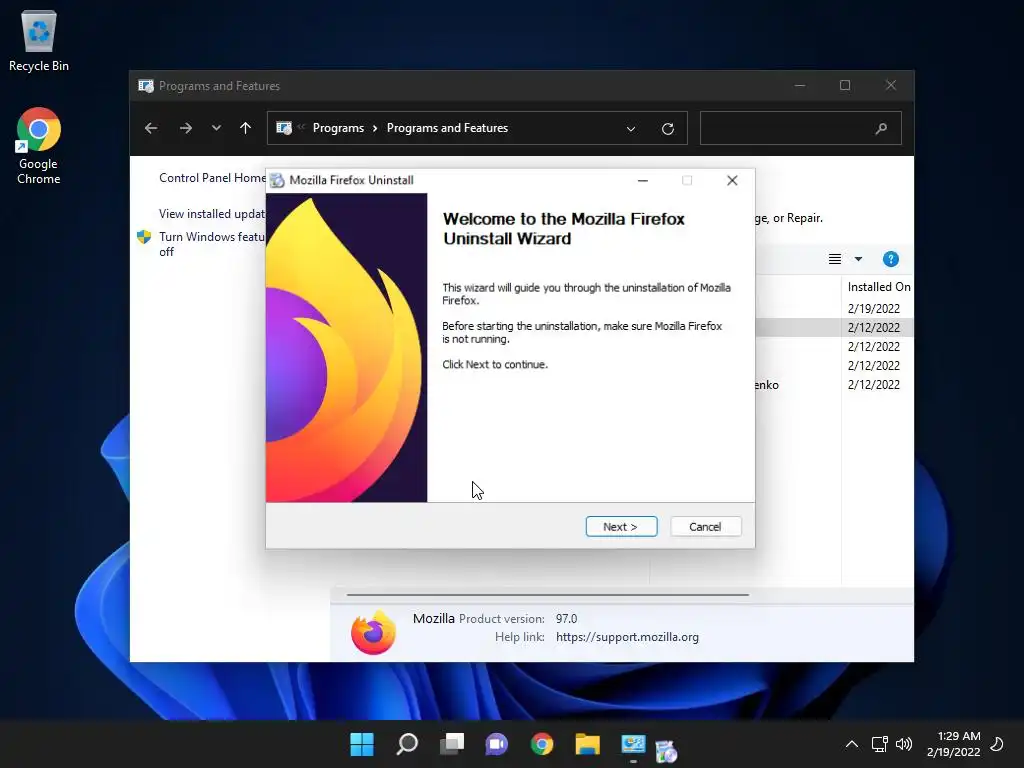Minimize the Mozilla Firefox Uninstall dialog
The image size is (1024, 768).
pos(643,180)
